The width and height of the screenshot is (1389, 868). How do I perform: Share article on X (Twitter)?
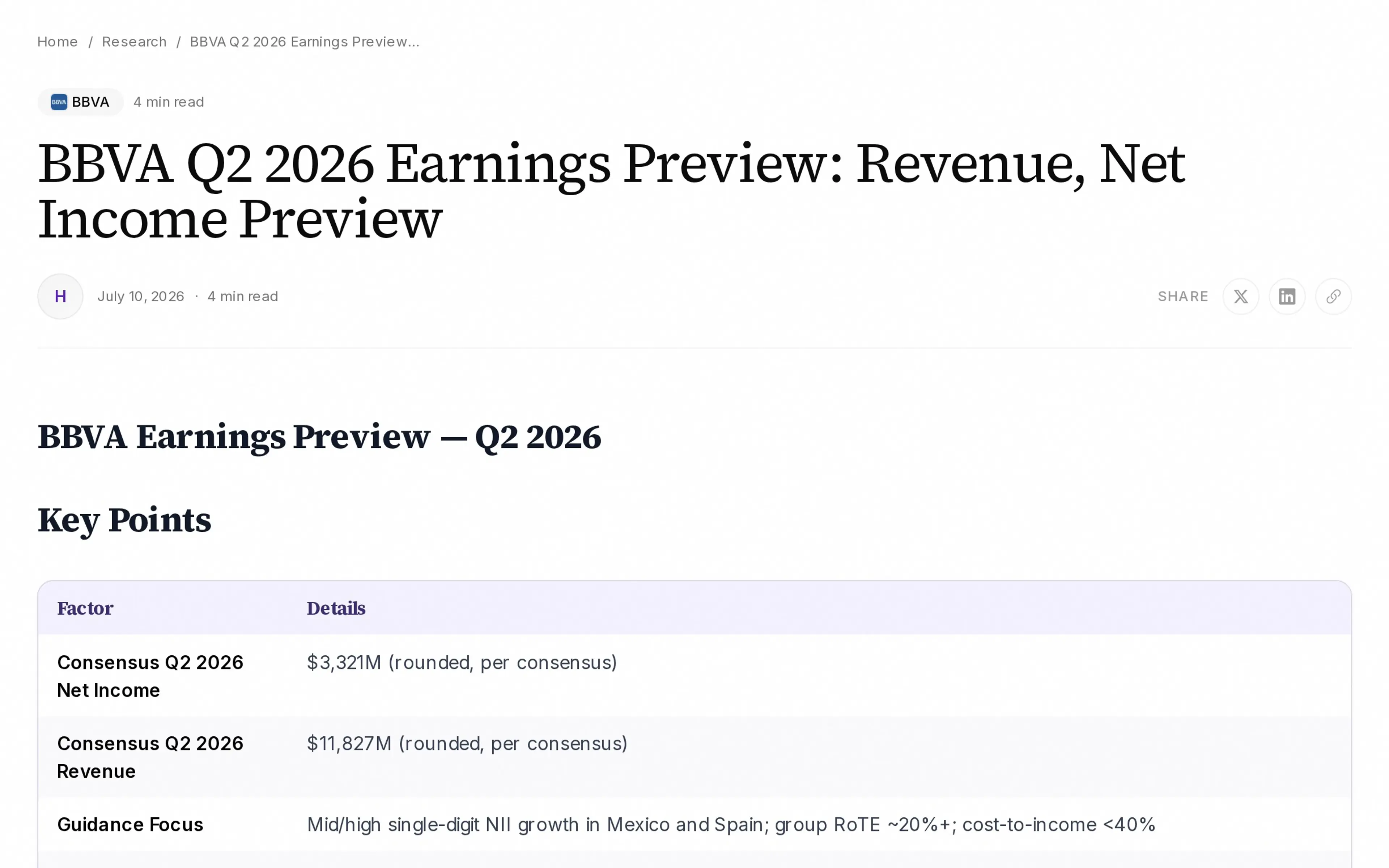[x=1240, y=296]
